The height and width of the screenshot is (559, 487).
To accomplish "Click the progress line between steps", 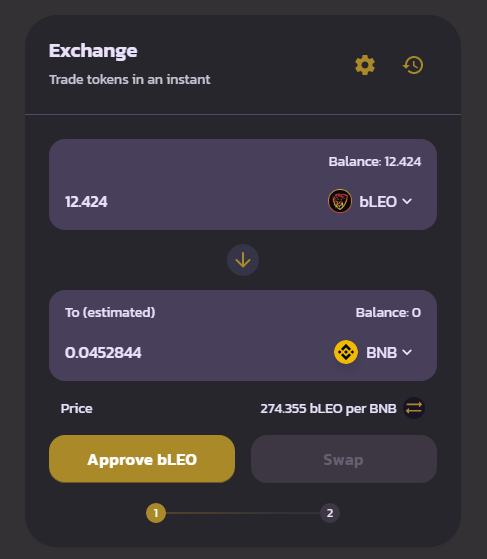I will pos(243,513).
